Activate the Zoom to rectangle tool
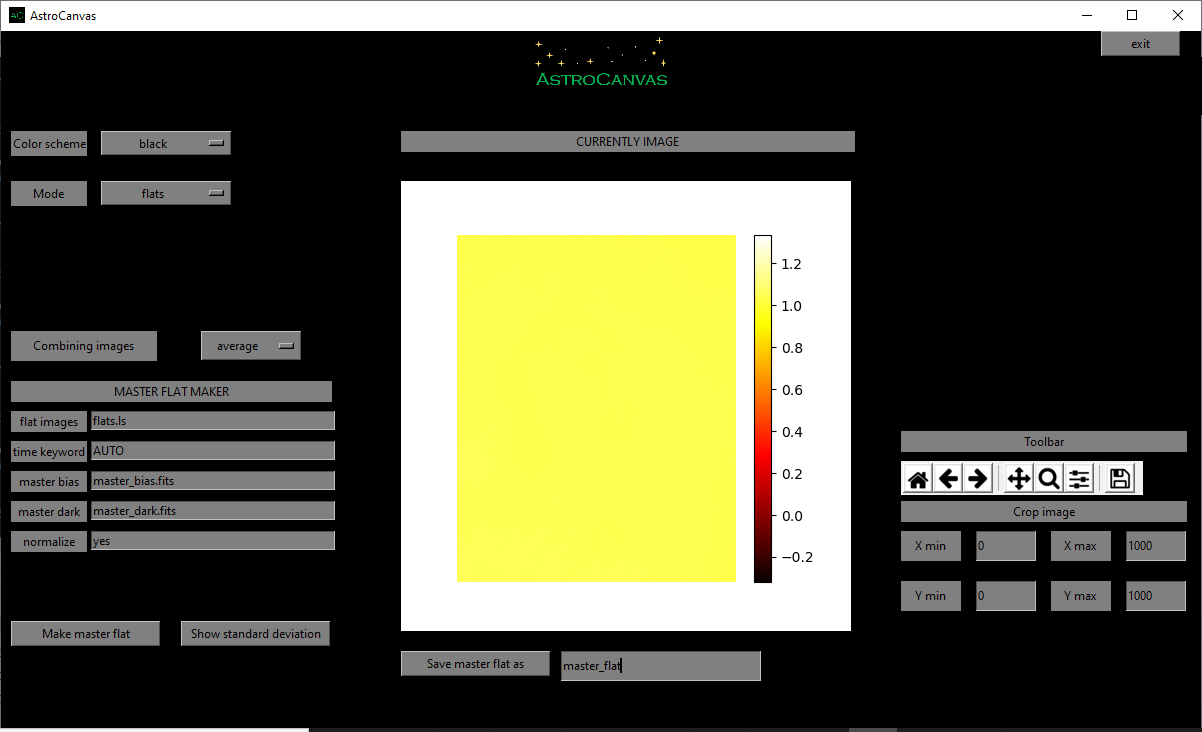The image size is (1202, 732). (1049, 479)
